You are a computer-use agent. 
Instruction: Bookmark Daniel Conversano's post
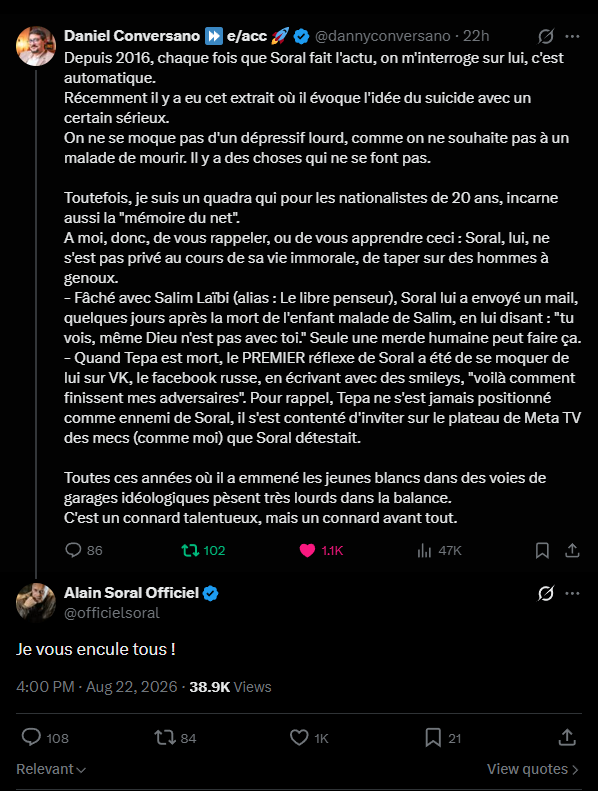tap(542, 550)
